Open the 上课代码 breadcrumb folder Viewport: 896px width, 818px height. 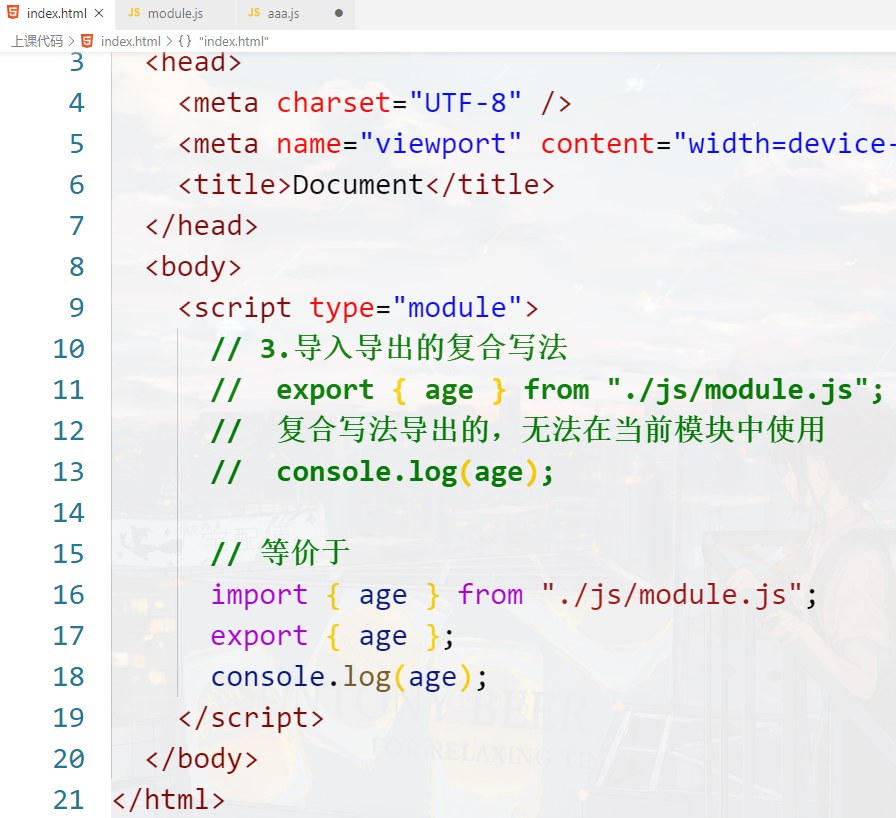[37, 41]
